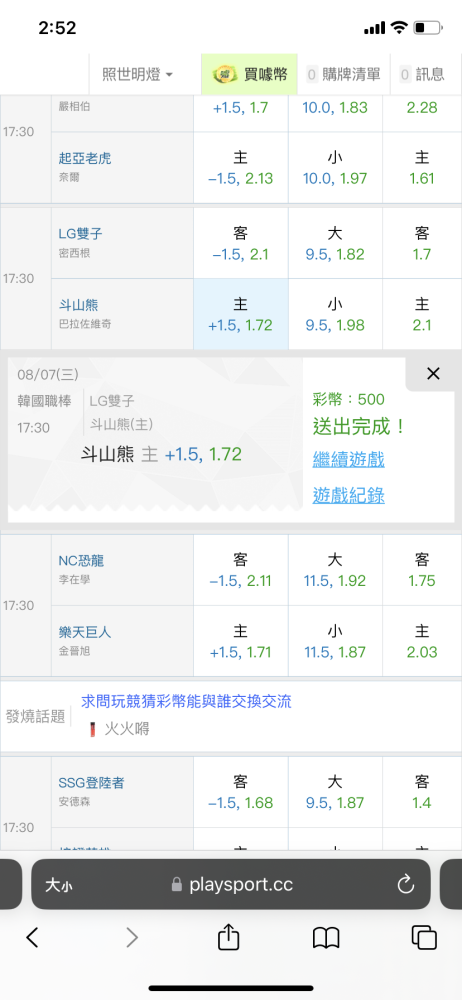Open the 求問玩競猜彩幣 hot topic link
462x1000 pixels.
point(186,702)
